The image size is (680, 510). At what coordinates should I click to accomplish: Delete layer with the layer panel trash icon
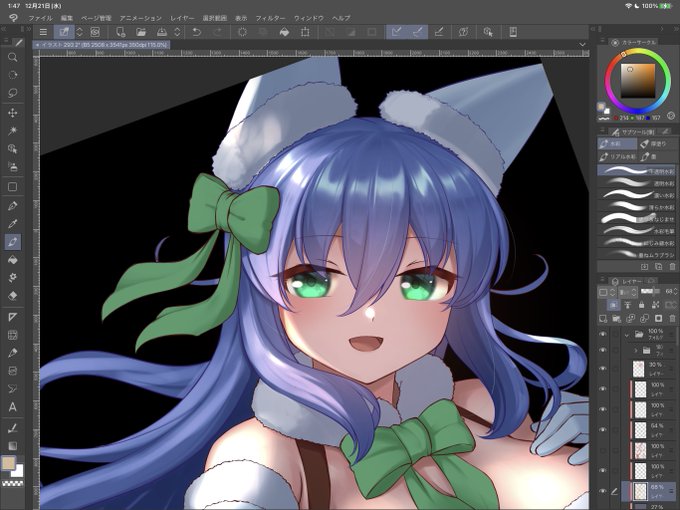673,319
